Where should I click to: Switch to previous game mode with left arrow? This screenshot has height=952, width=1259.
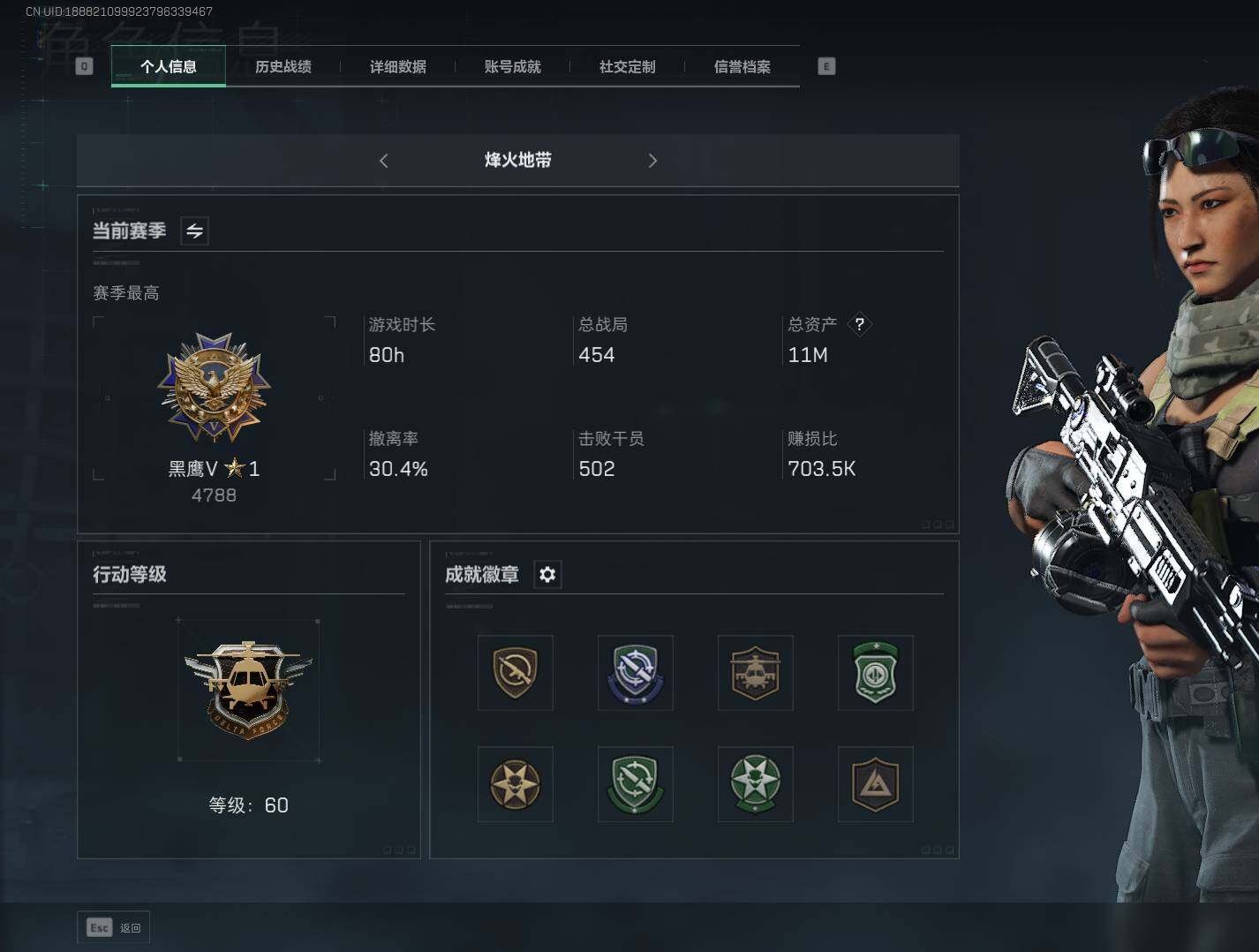pyautogui.click(x=383, y=161)
